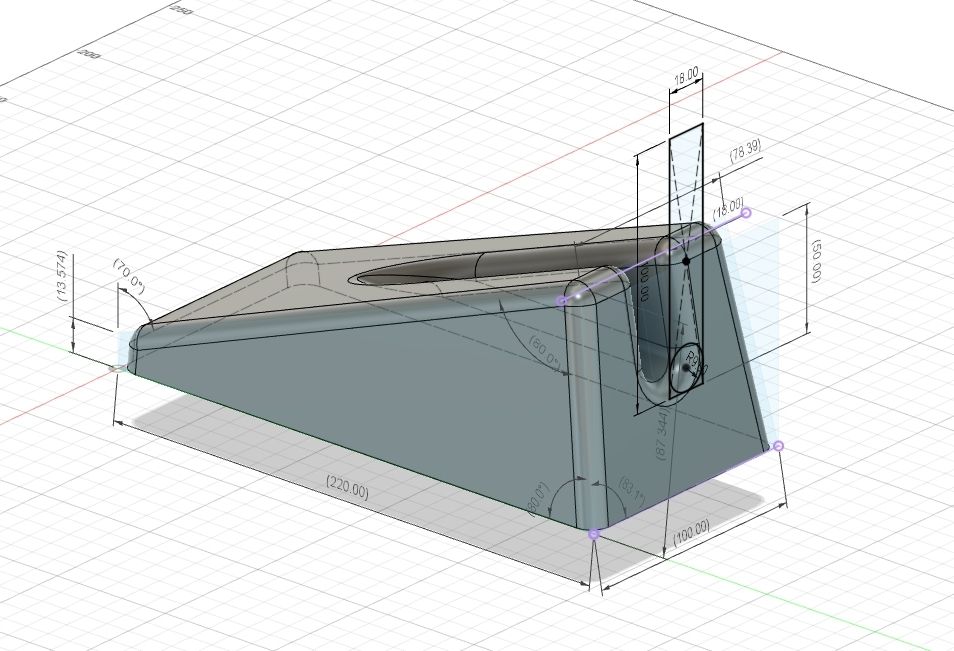Screen dimensions: 954x651
Task: Click the purple sketch point at the line's right end
Action: pyautogui.click(x=748, y=211)
